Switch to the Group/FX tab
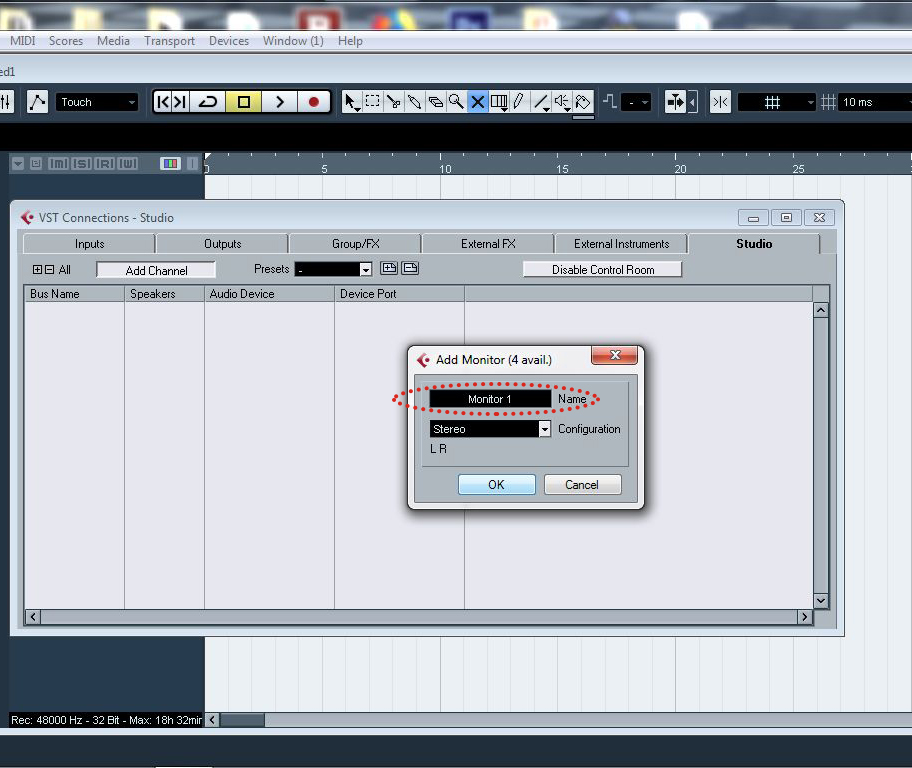 (x=355, y=244)
